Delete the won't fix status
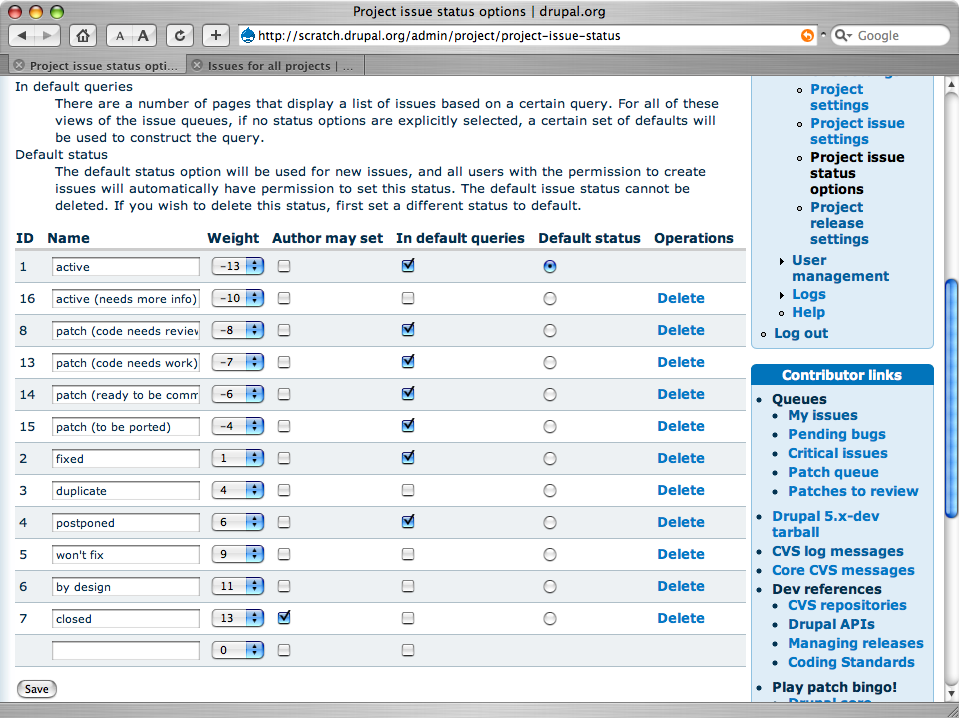 click(x=681, y=553)
